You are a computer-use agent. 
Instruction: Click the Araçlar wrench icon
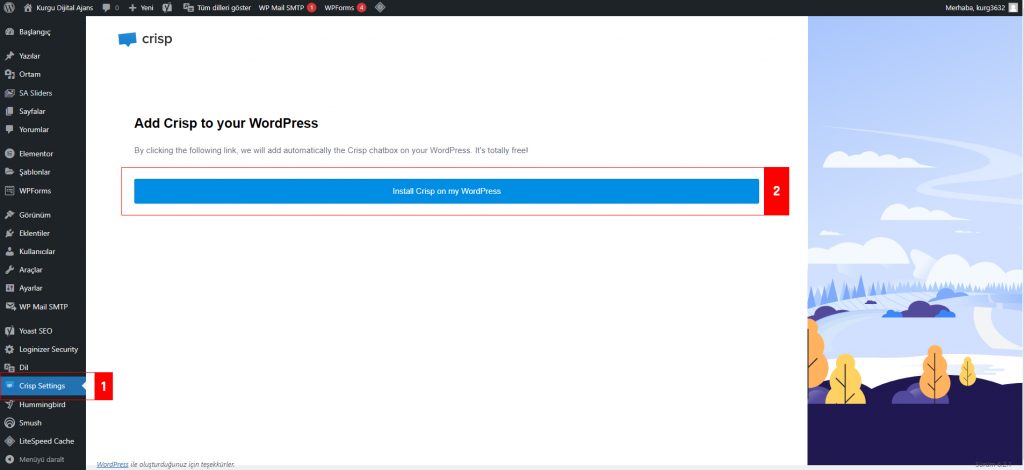[x=9, y=270]
